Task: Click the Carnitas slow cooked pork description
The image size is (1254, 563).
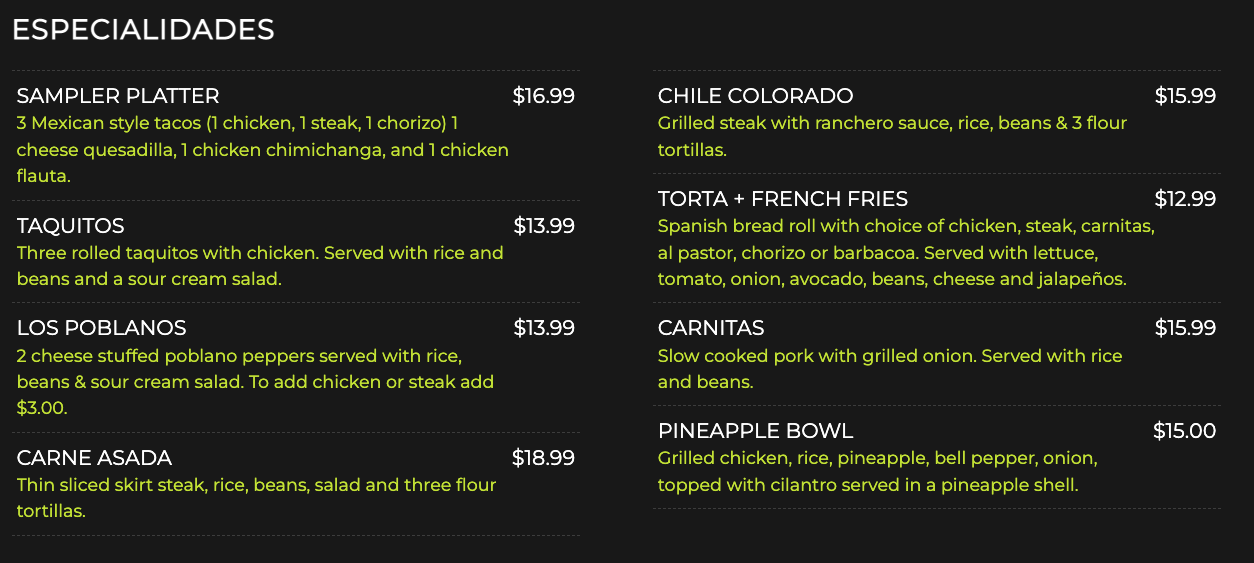Action: pyautogui.click(x=890, y=369)
